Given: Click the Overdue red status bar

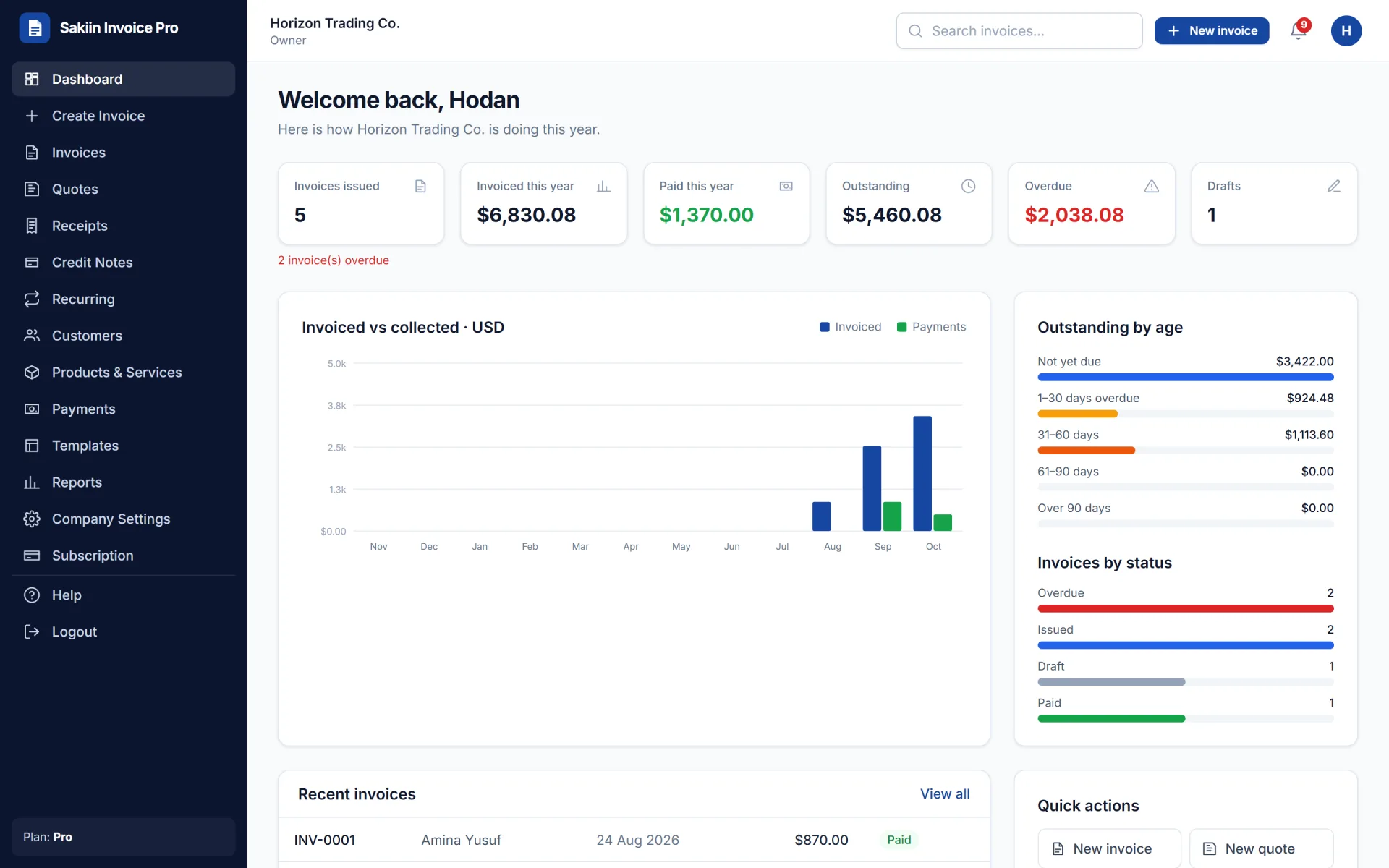Looking at the screenshot, I should coord(1185,608).
